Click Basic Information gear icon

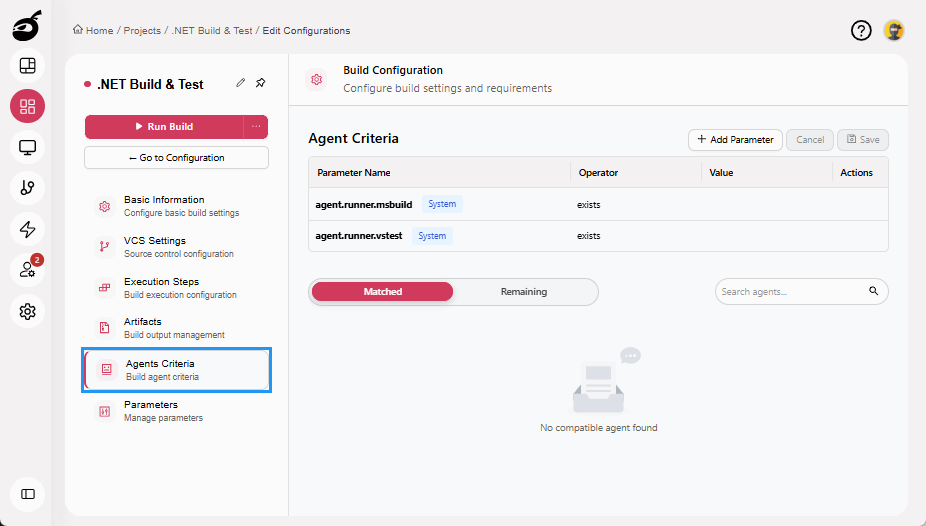(x=105, y=206)
